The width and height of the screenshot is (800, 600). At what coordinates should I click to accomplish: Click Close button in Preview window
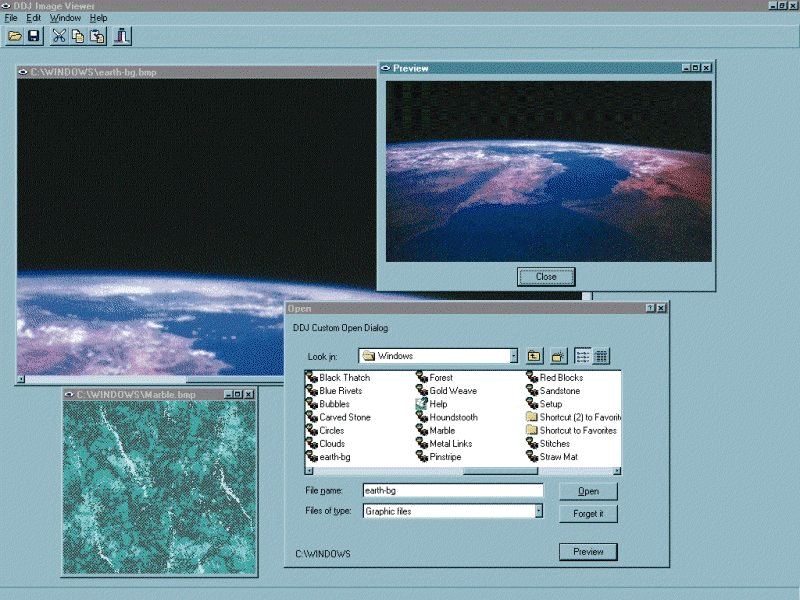pyautogui.click(x=546, y=277)
